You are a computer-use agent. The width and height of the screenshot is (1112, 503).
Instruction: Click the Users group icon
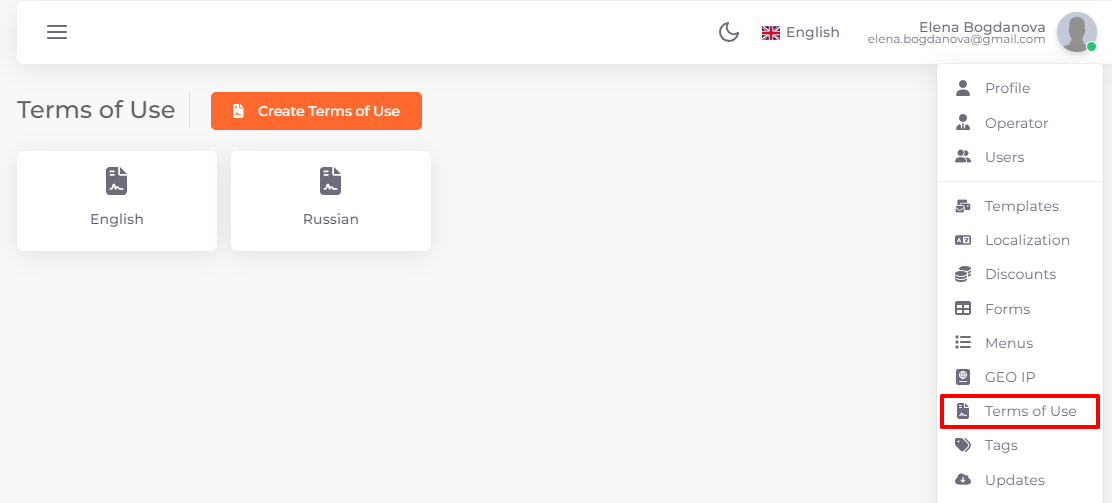coord(963,157)
